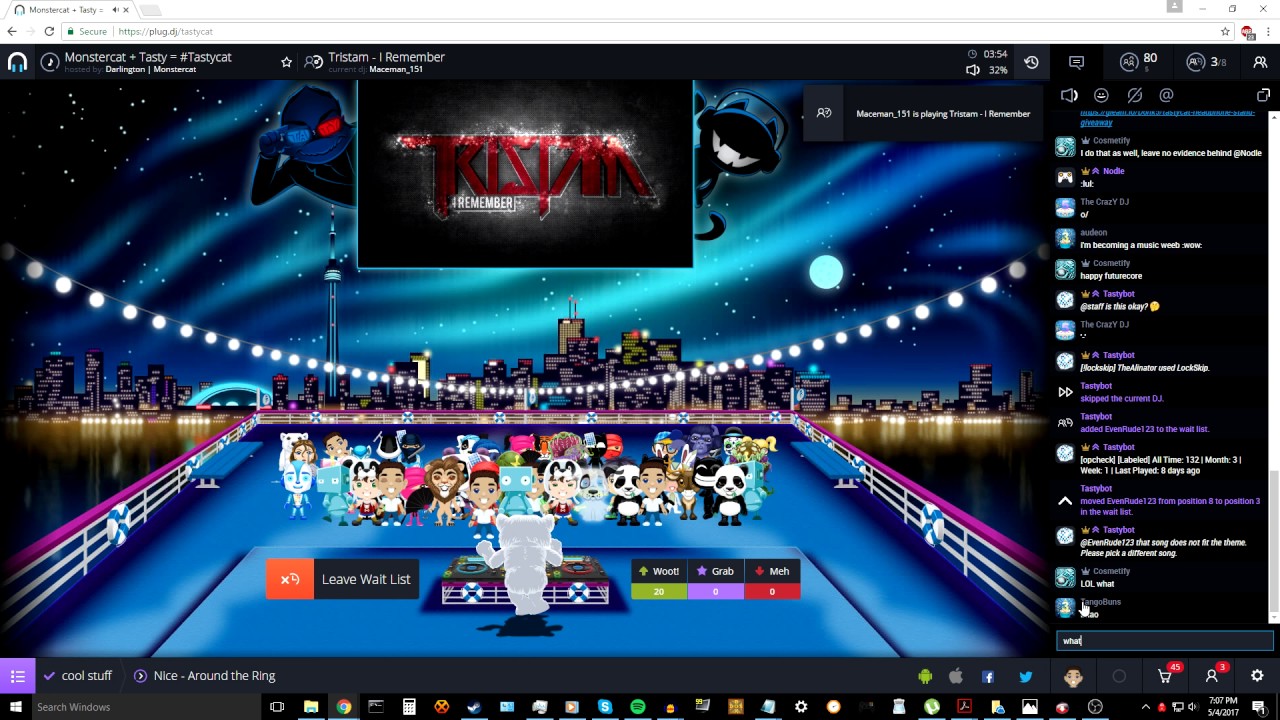1280x720 pixels.
Task: Open room info for Monstercat + Tasty
Action: point(49,62)
